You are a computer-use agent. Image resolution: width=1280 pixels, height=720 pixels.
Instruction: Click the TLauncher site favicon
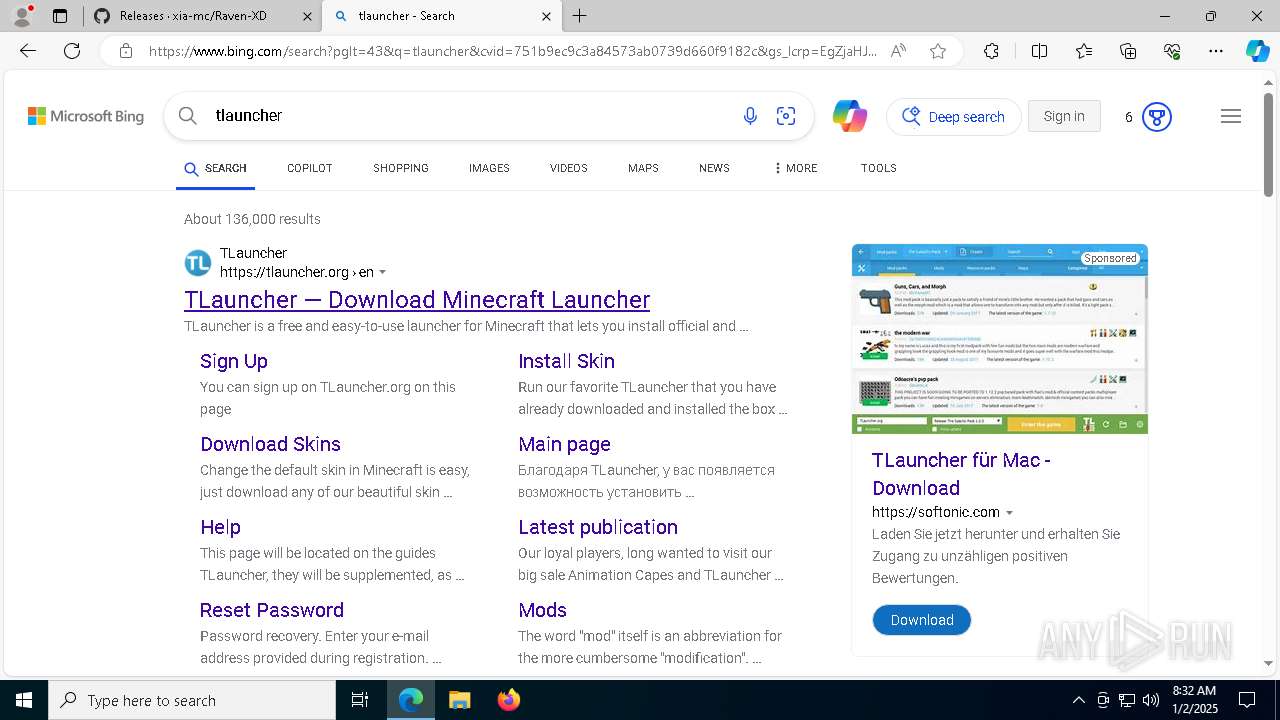198,263
